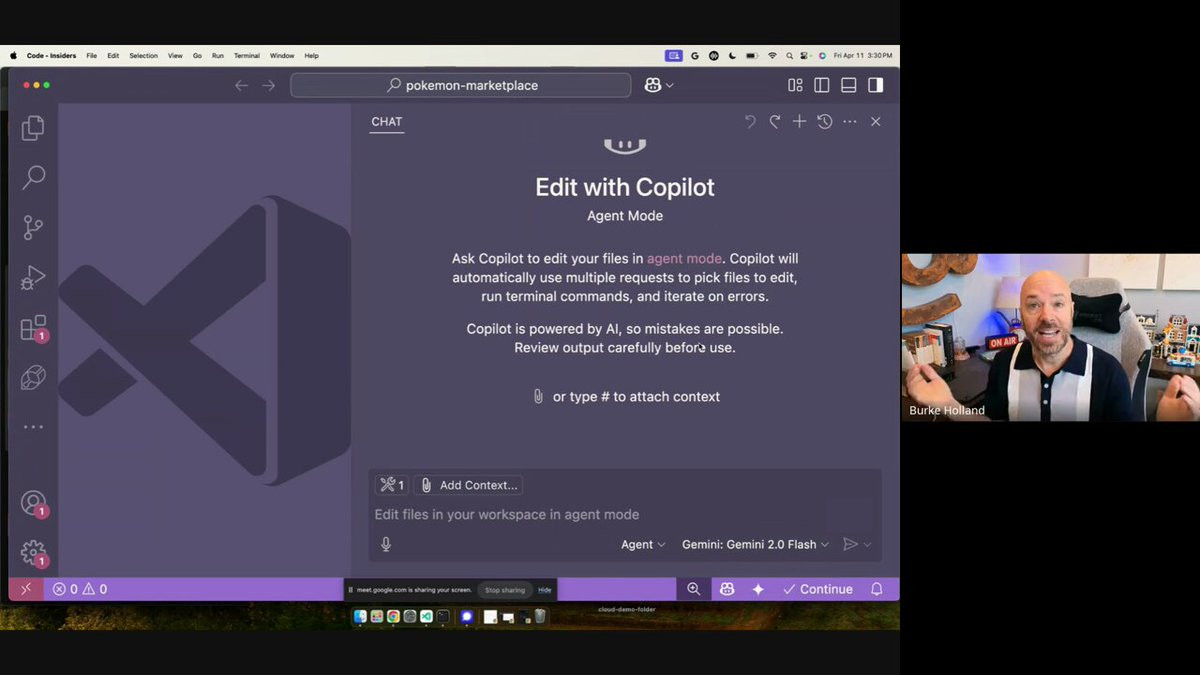Image resolution: width=1200 pixels, height=675 pixels.
Task: Expand the Copilot dropdown chevron in title bar
Action: point(669,85)
